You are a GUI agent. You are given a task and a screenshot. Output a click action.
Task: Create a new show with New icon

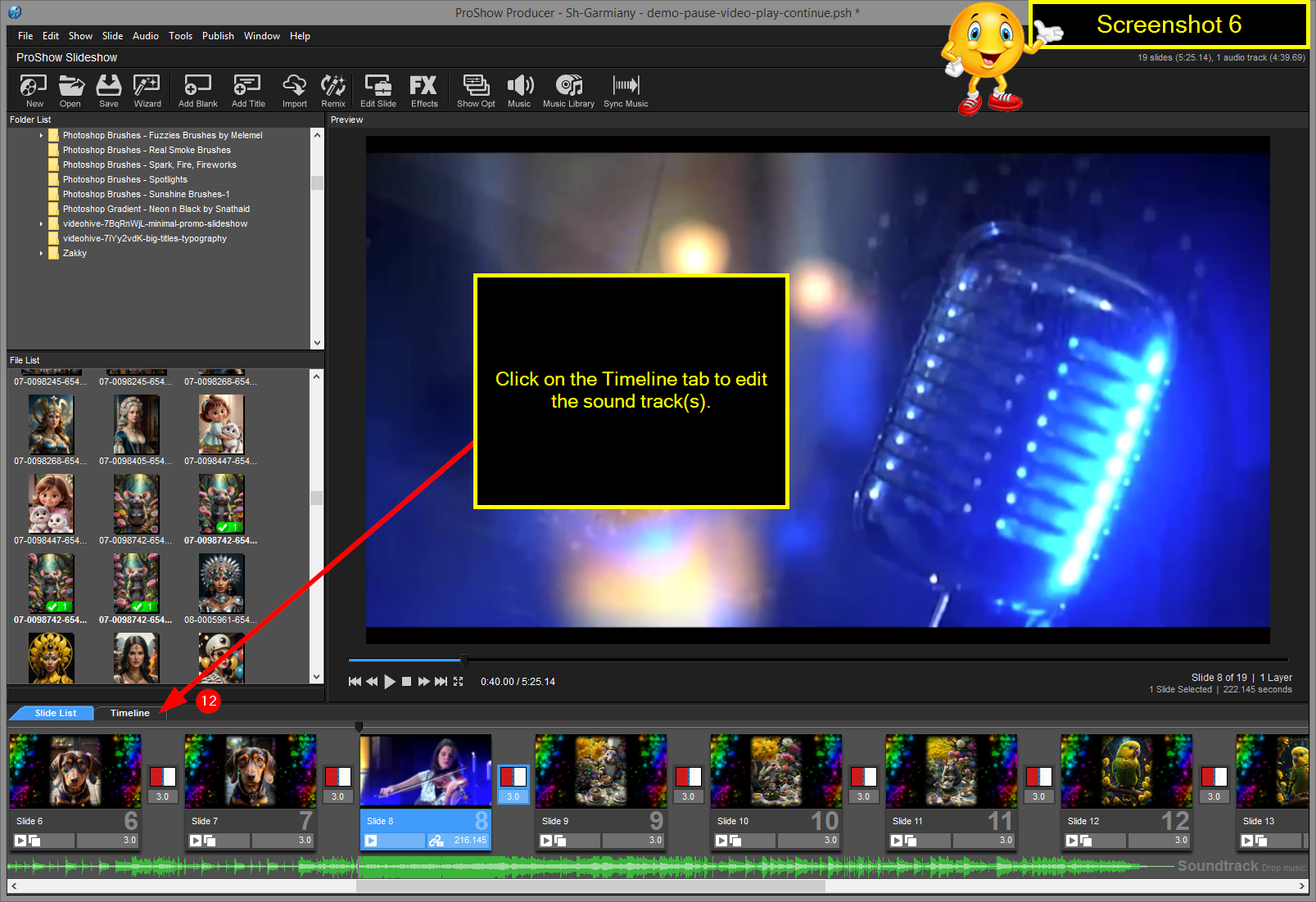pos(34,90)
